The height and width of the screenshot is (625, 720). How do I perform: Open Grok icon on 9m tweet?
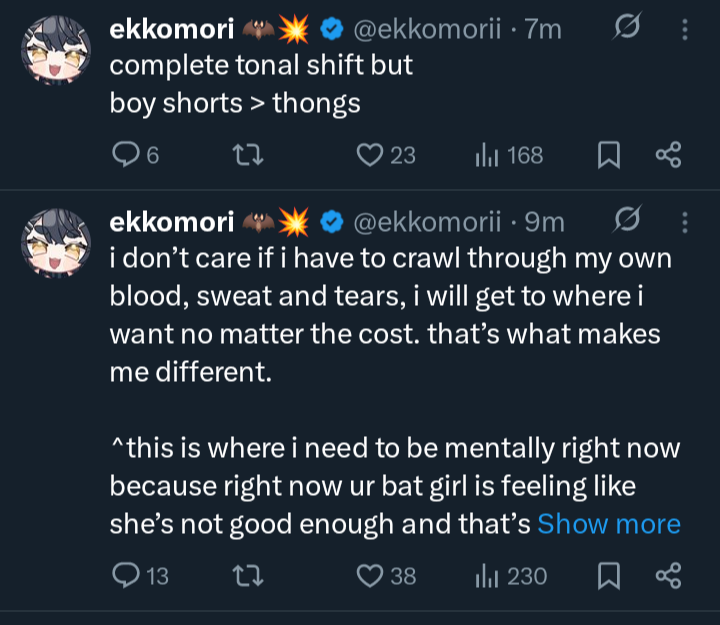(x=627, y=220)
